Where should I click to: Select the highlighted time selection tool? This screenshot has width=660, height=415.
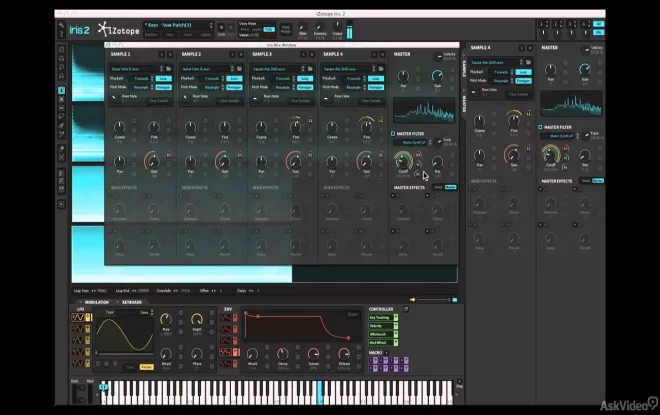[61, 90]
